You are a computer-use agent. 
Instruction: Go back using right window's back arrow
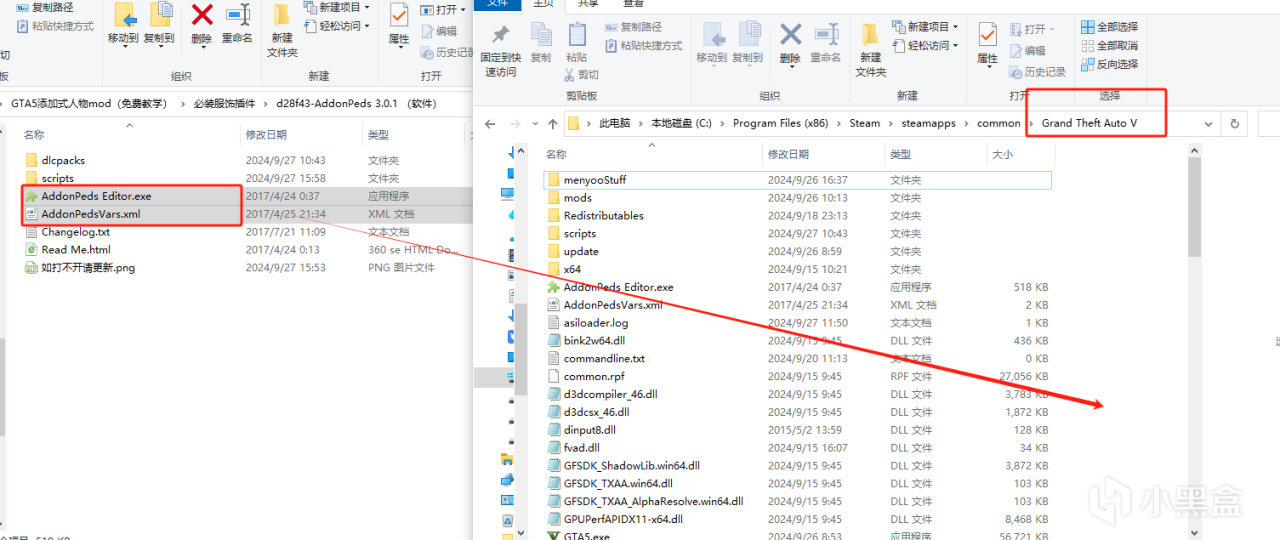(x=490, y=124)
